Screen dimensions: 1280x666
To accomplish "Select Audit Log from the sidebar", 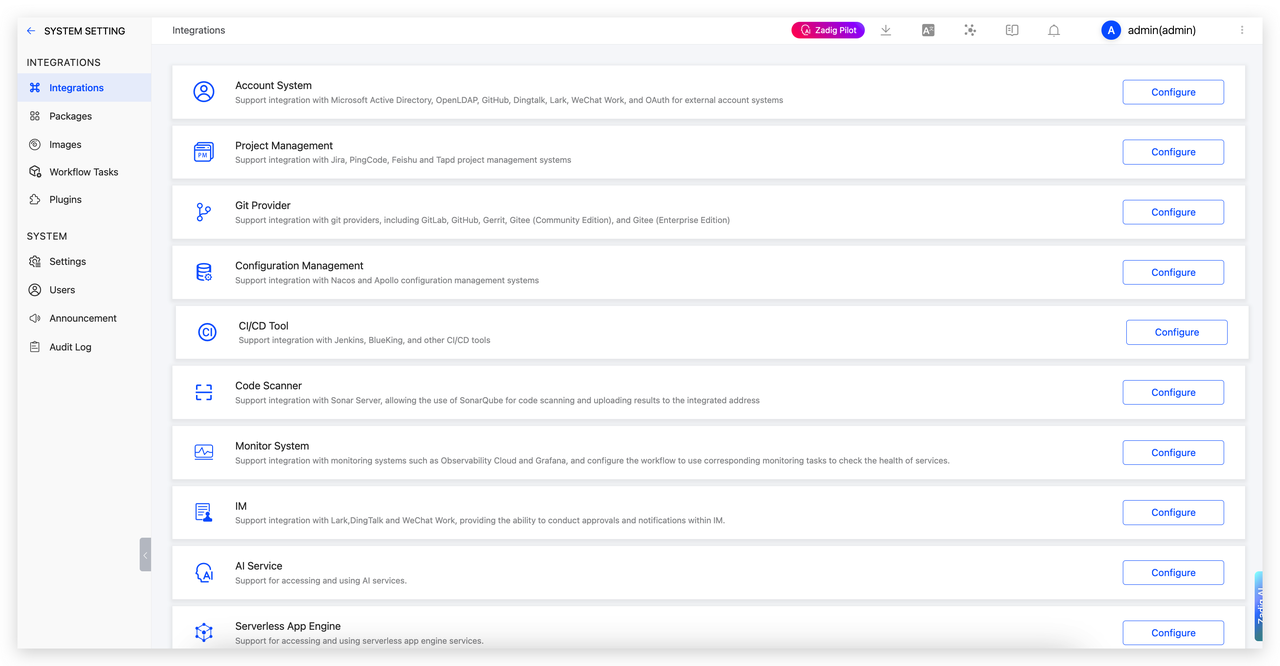I will tap(70, 347).
